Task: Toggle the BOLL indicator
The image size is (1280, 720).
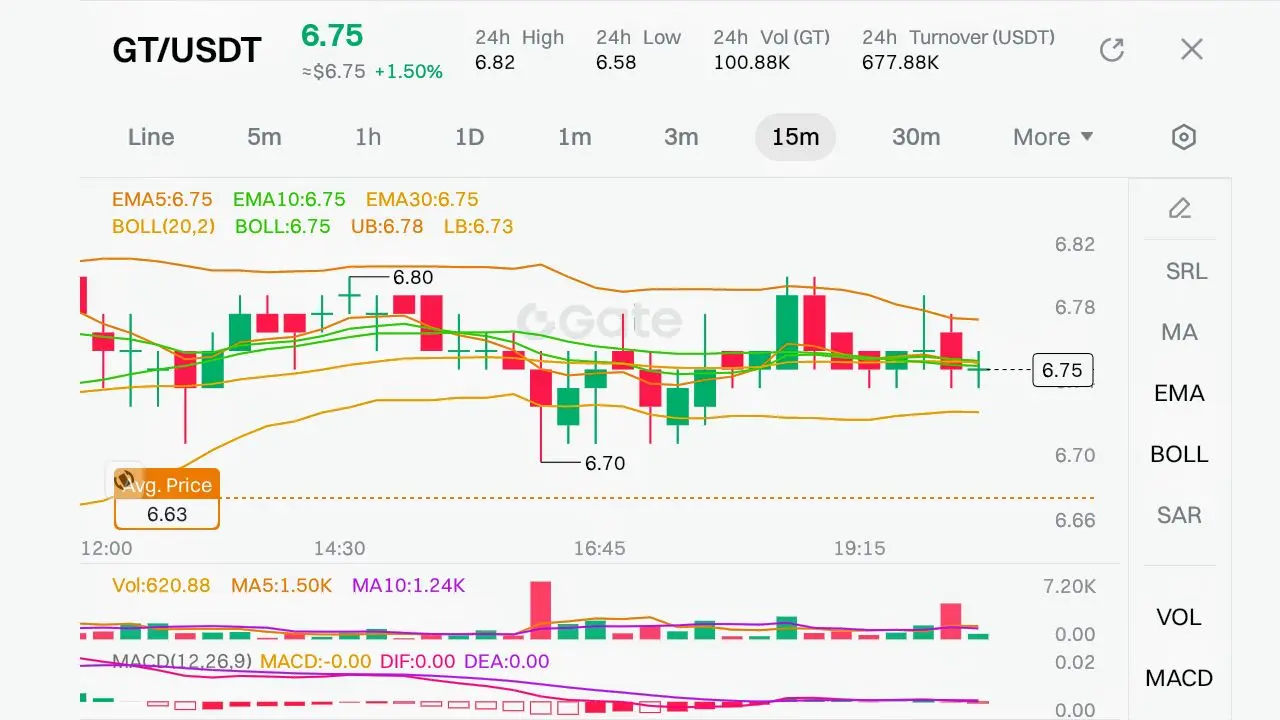Action: click(1179, 454)
